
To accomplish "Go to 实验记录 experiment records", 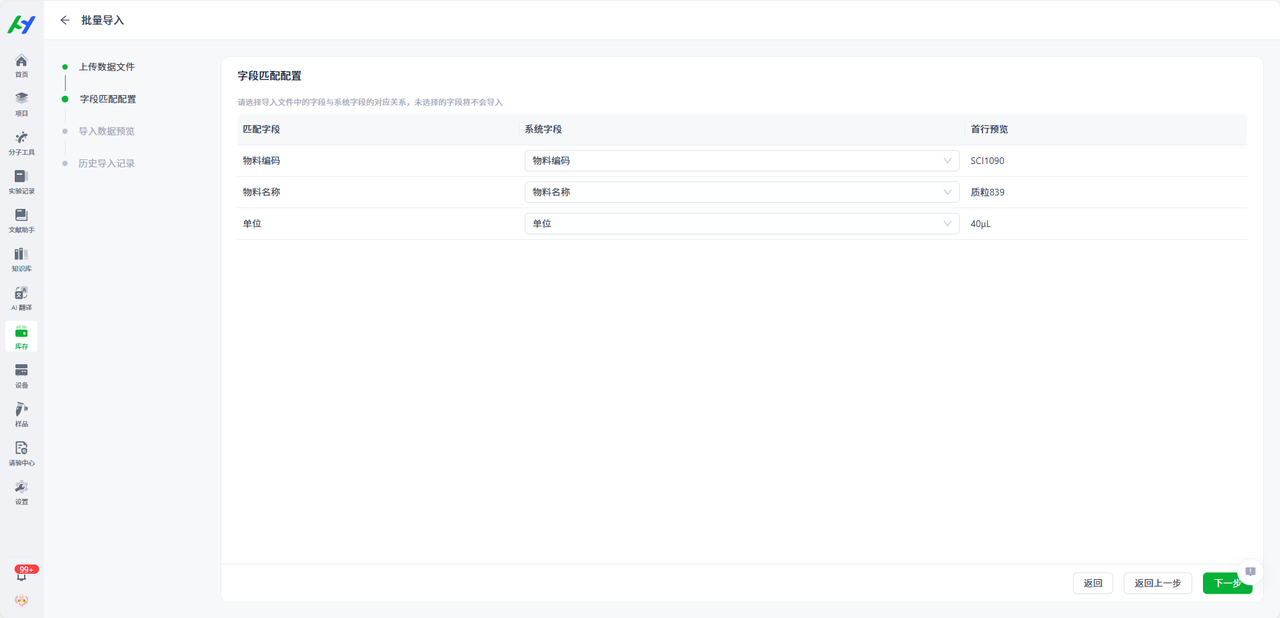I will (x=21, y=182).
